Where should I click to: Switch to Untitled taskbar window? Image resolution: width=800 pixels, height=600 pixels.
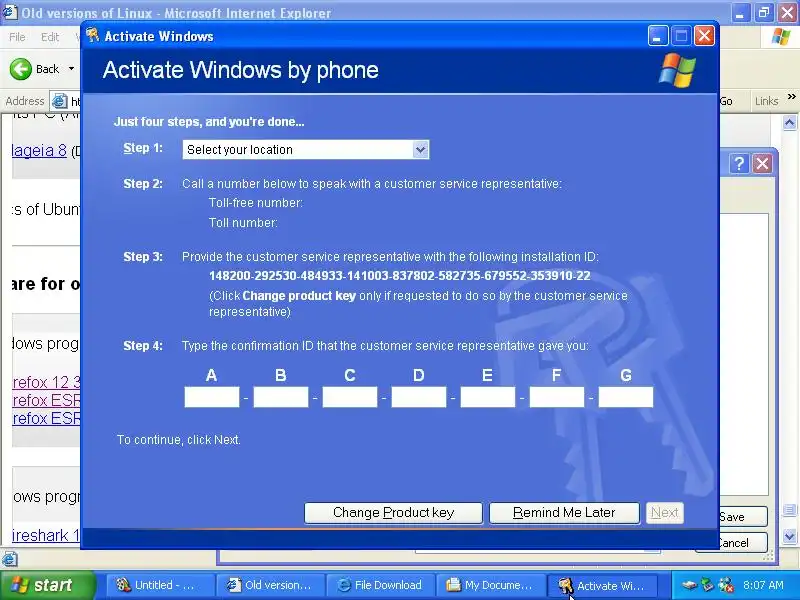click(x=160, y=585)
